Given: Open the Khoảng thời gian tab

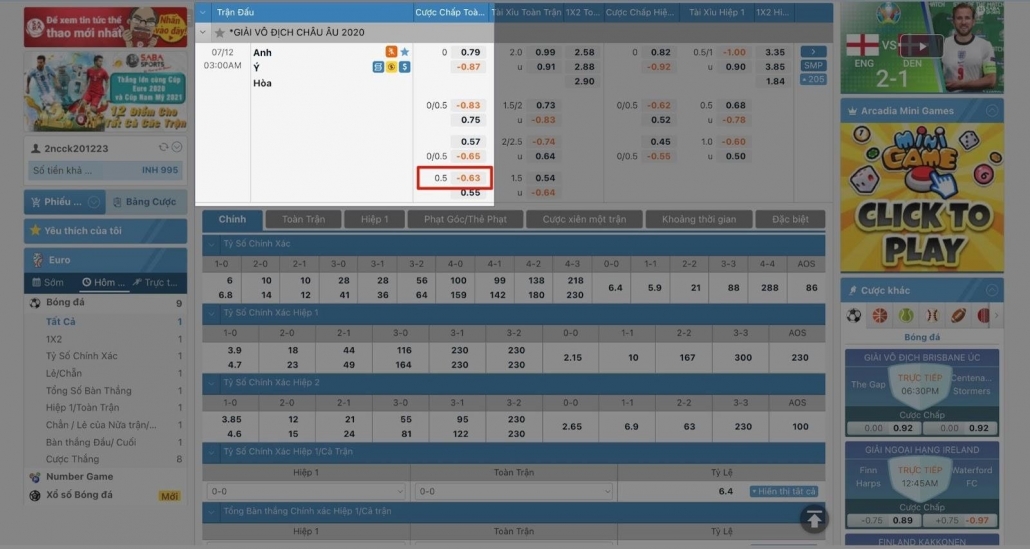Looking at the screenshot, I should point(699,219).
